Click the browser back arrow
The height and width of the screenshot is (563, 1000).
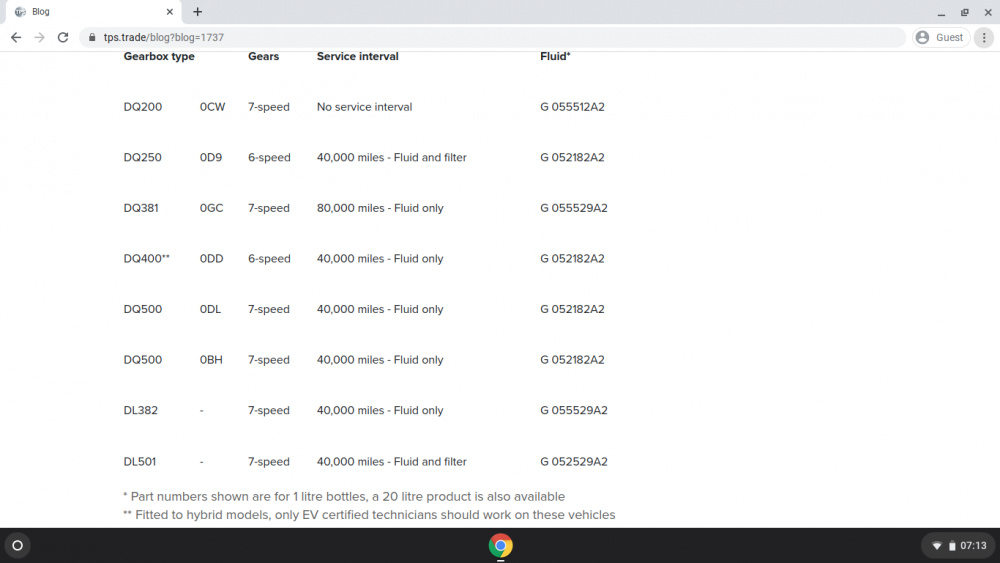pos(16,38)
